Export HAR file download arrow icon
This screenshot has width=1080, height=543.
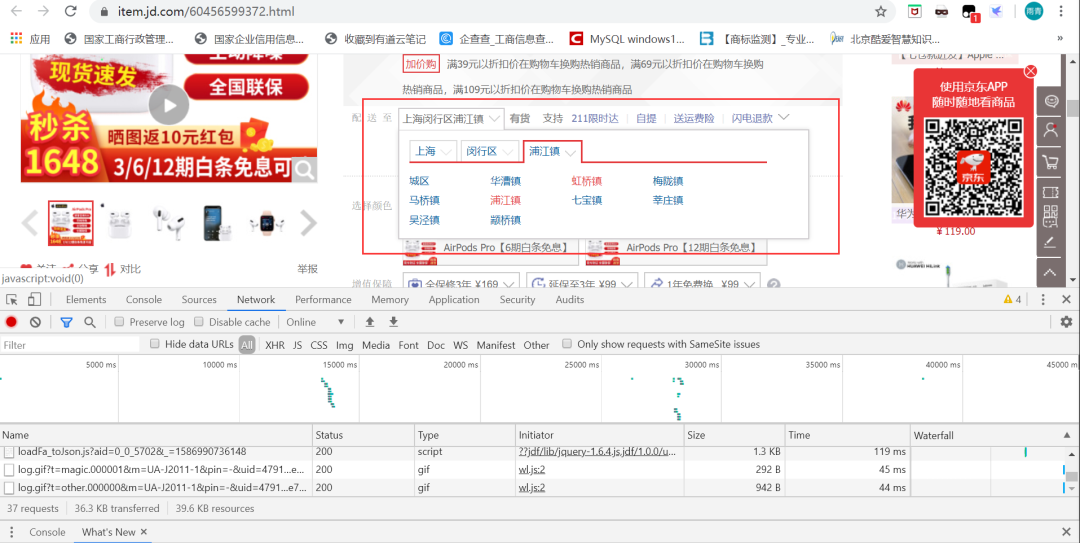pos(393,322)
